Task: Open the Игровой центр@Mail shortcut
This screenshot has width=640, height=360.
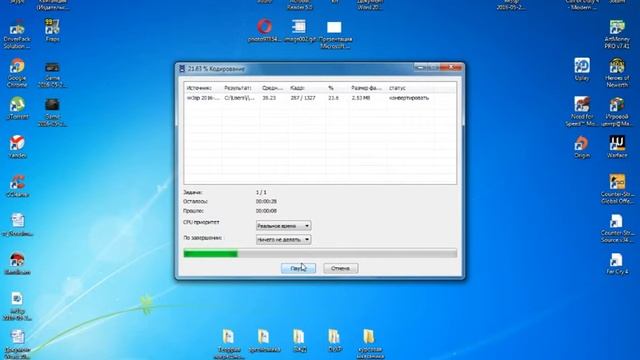Action: (617, 111)
